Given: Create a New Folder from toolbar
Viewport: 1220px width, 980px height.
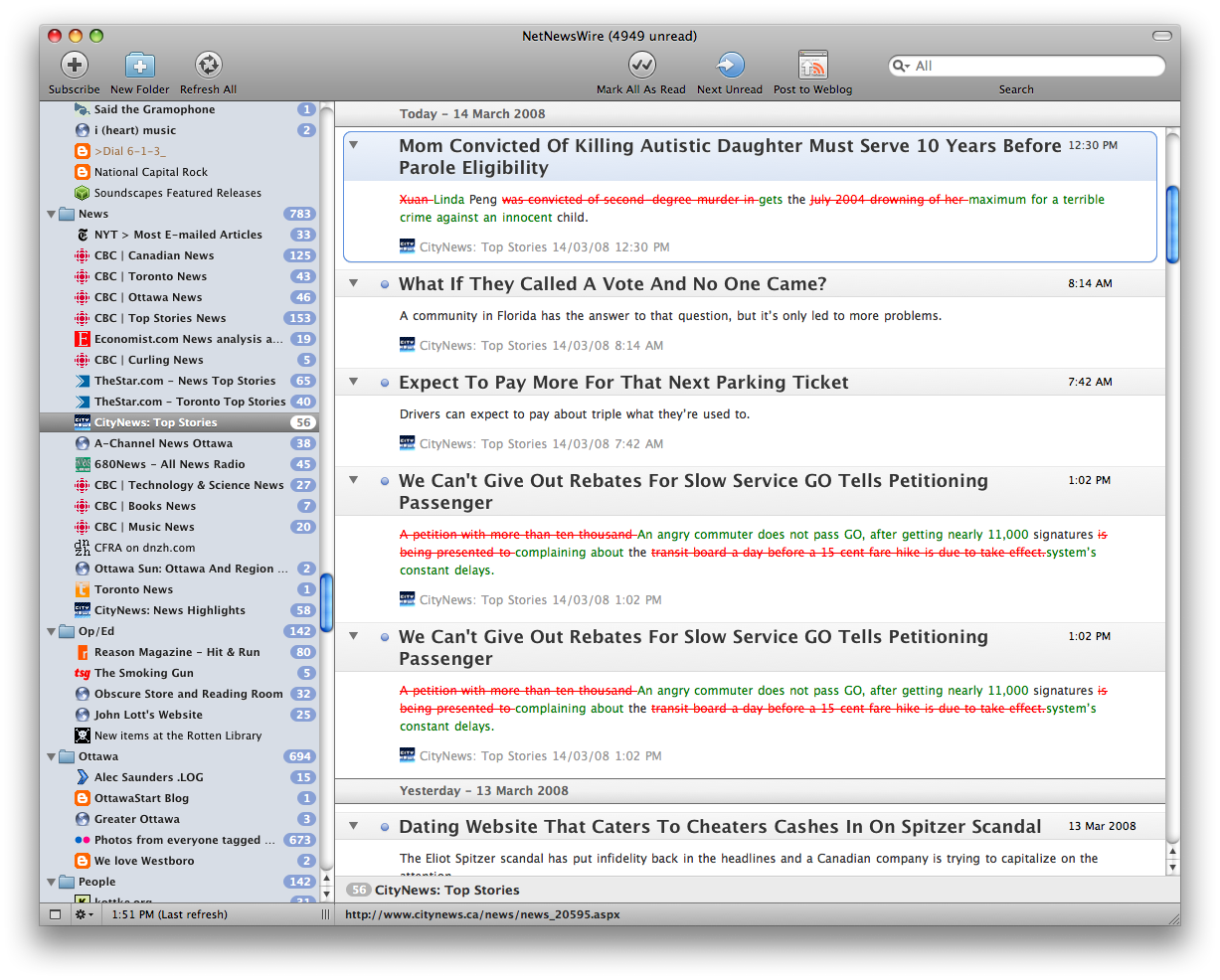Looking at the screenshot, I should pyautogui.click(x=140, y=66).
